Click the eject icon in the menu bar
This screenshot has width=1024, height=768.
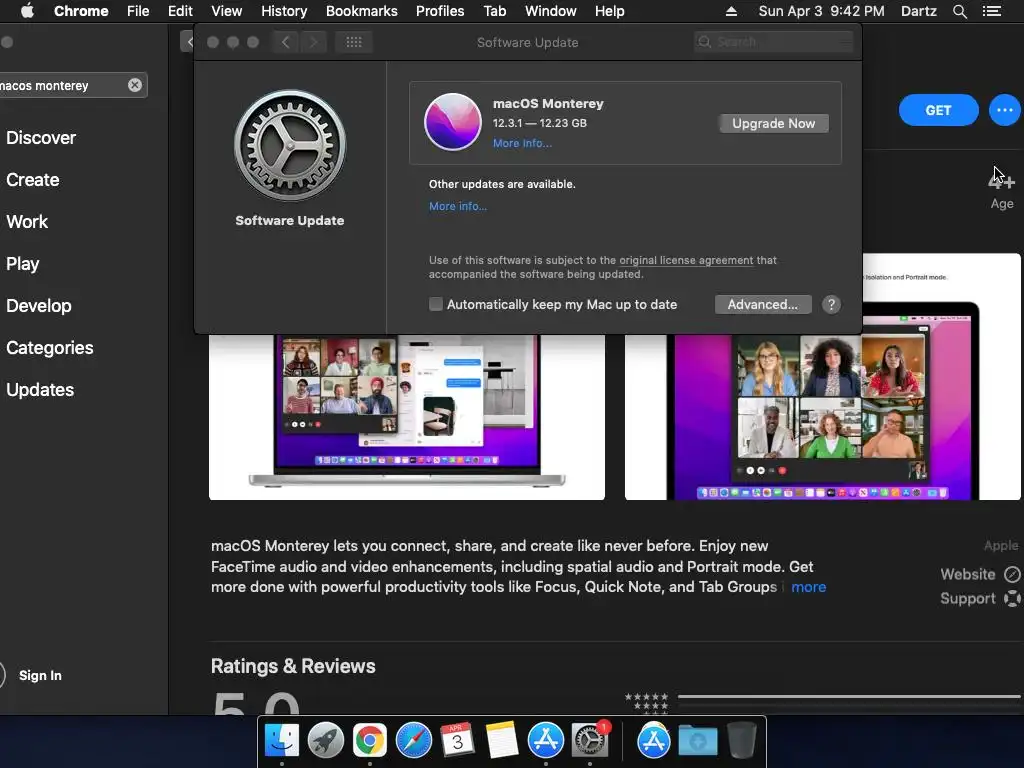[731, 11]
